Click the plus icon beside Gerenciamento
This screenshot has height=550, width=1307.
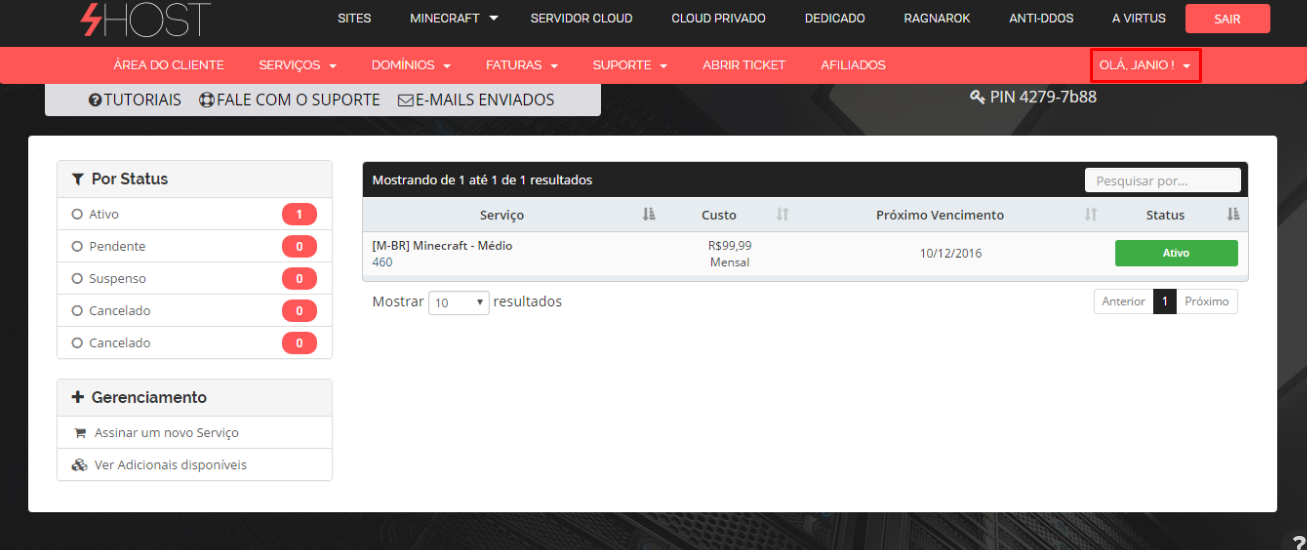point(78,397)
